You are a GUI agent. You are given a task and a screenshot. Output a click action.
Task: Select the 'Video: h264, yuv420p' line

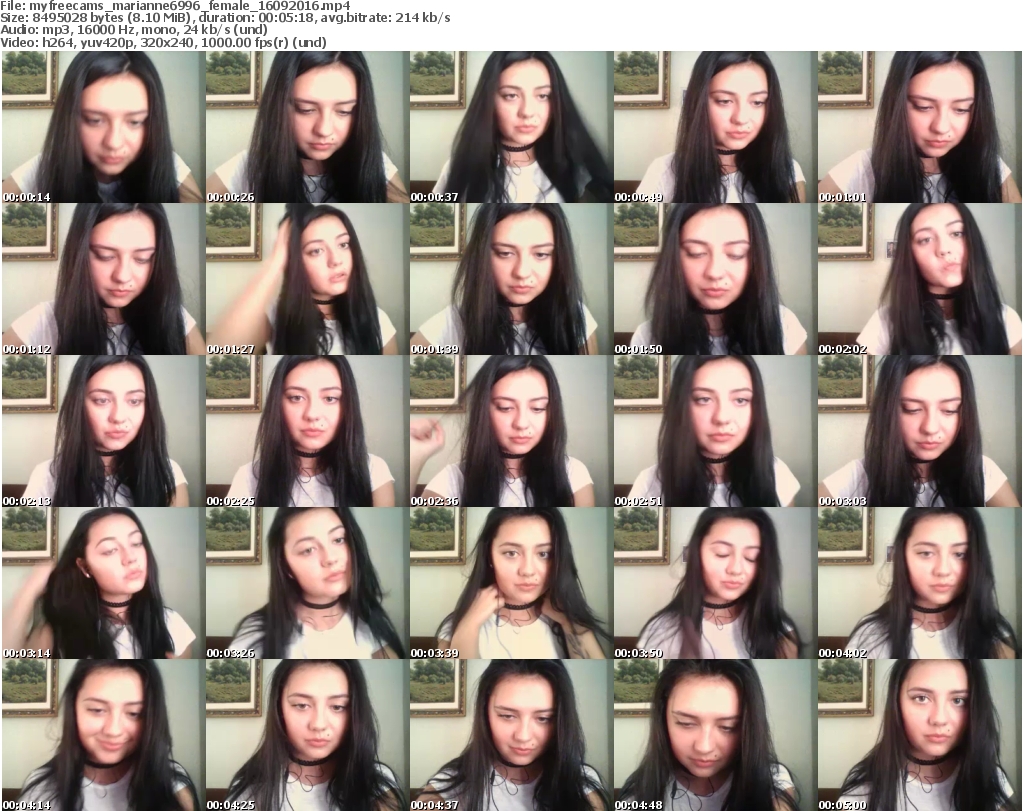[163, 42]
